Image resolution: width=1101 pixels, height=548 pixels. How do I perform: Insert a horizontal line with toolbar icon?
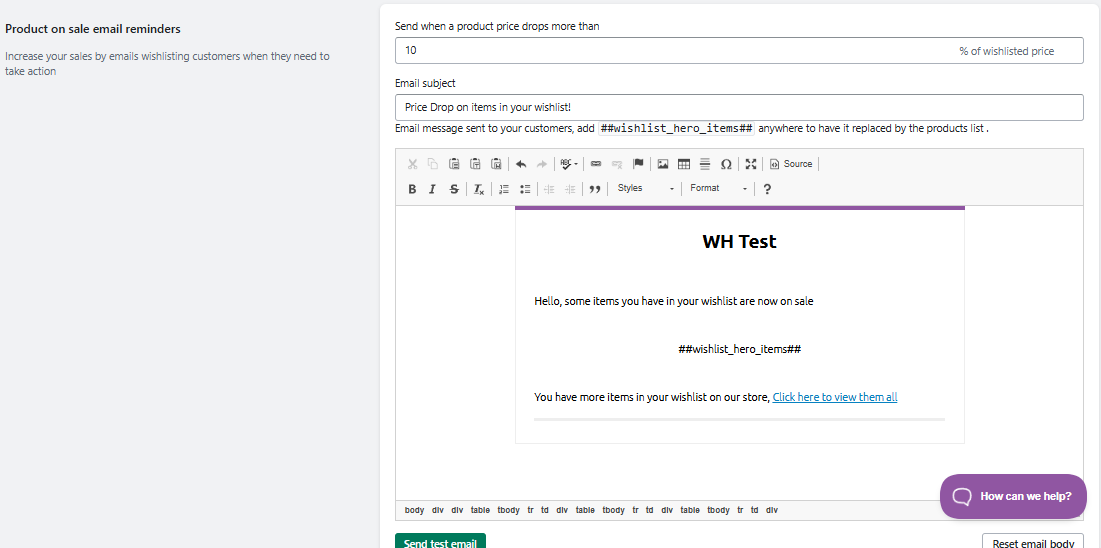click(705, 164)
